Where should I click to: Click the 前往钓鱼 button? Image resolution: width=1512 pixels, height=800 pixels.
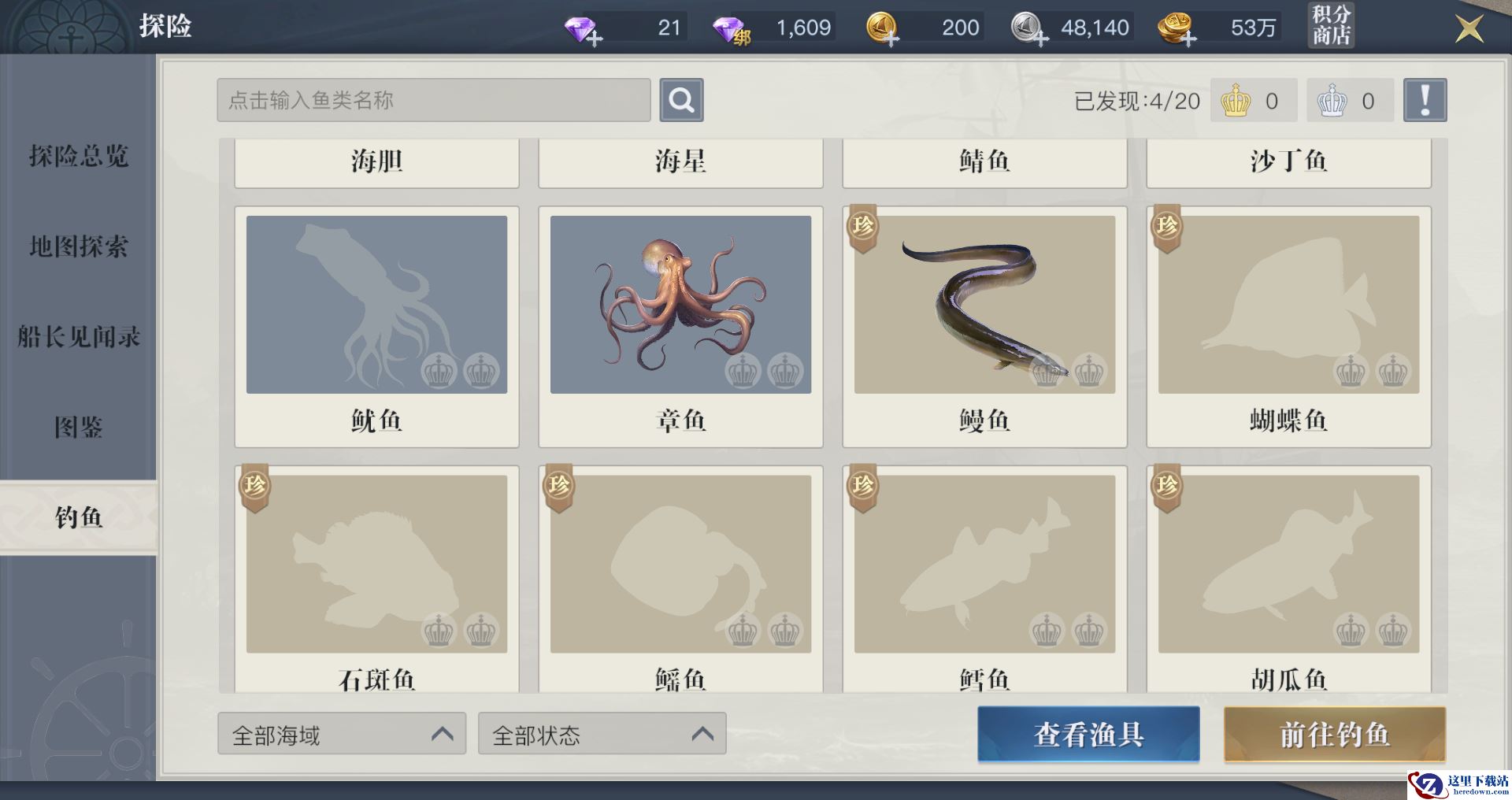1335,734
